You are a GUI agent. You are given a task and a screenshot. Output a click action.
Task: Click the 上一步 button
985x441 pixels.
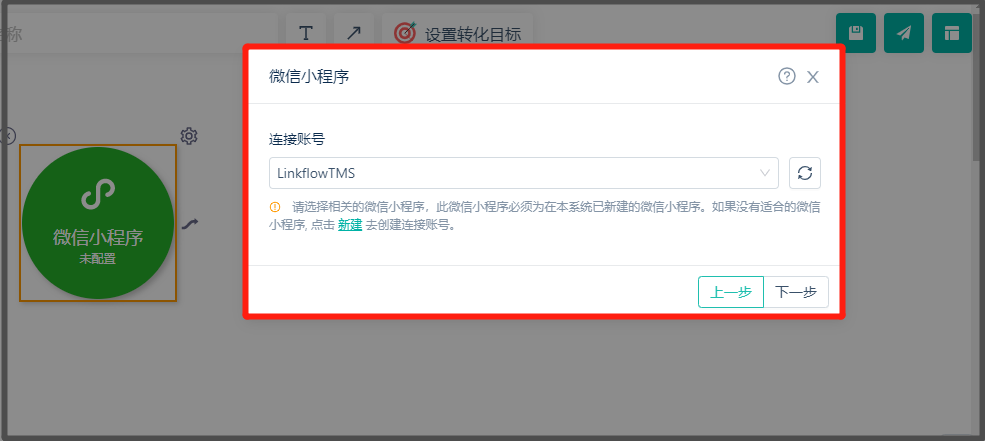(731, 292)
